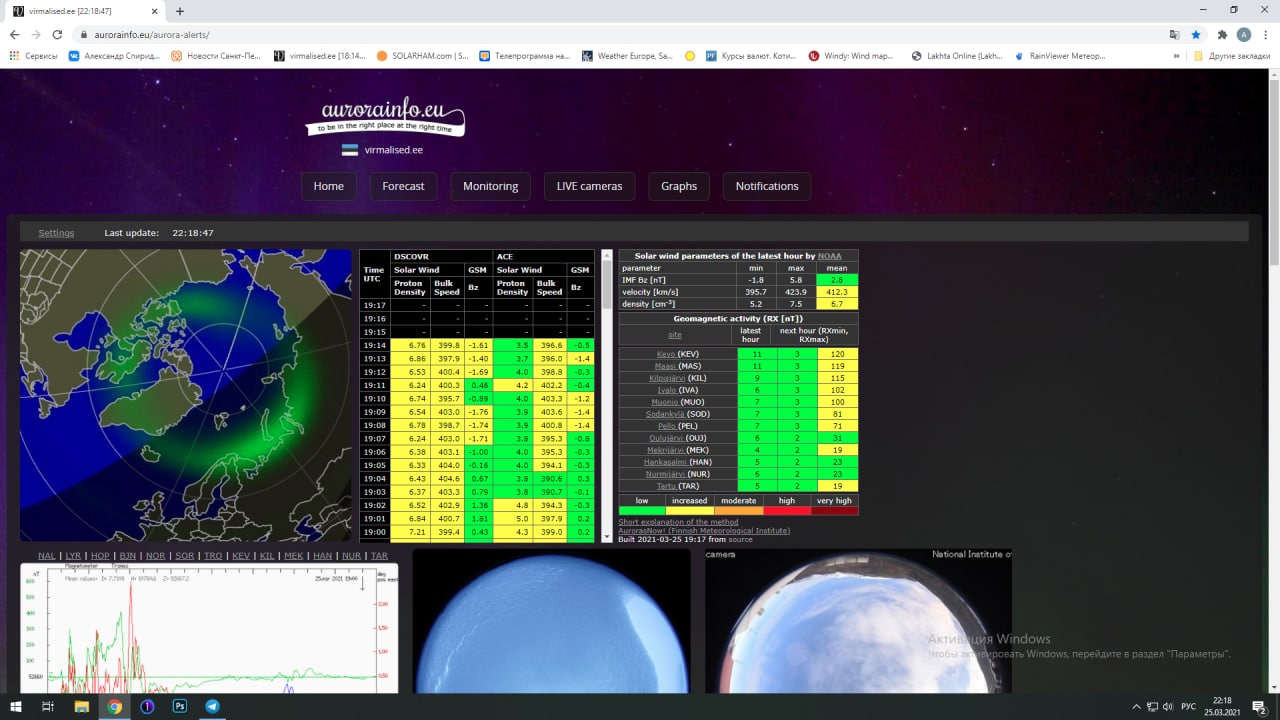Viewport: 1280px width, 720px height.
Task: Open File Explorer from the taskbar
Action: click(82, 706)
